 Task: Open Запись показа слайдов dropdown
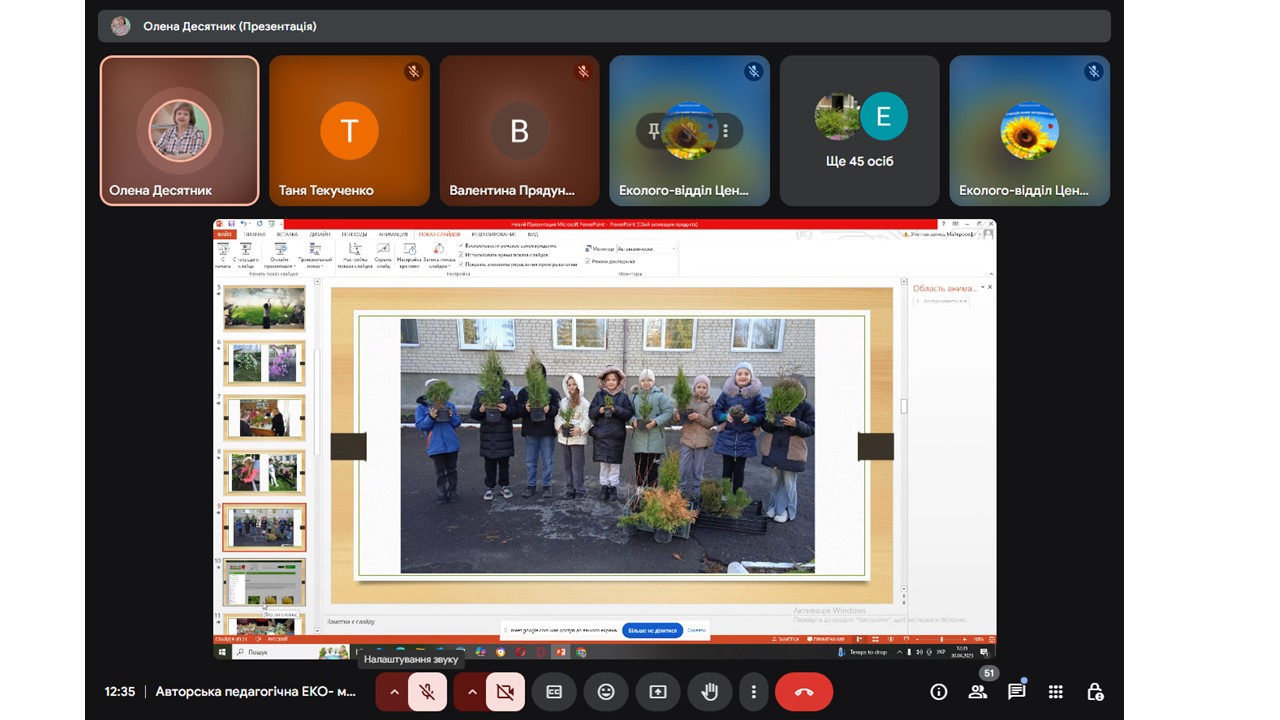pyautogui.click(x=438, y=255)
